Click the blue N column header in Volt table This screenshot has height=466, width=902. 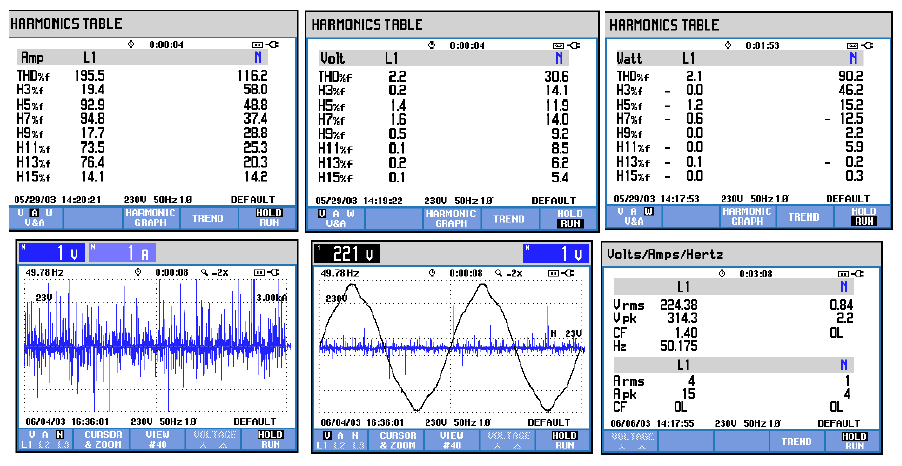(x=559, y=59)
